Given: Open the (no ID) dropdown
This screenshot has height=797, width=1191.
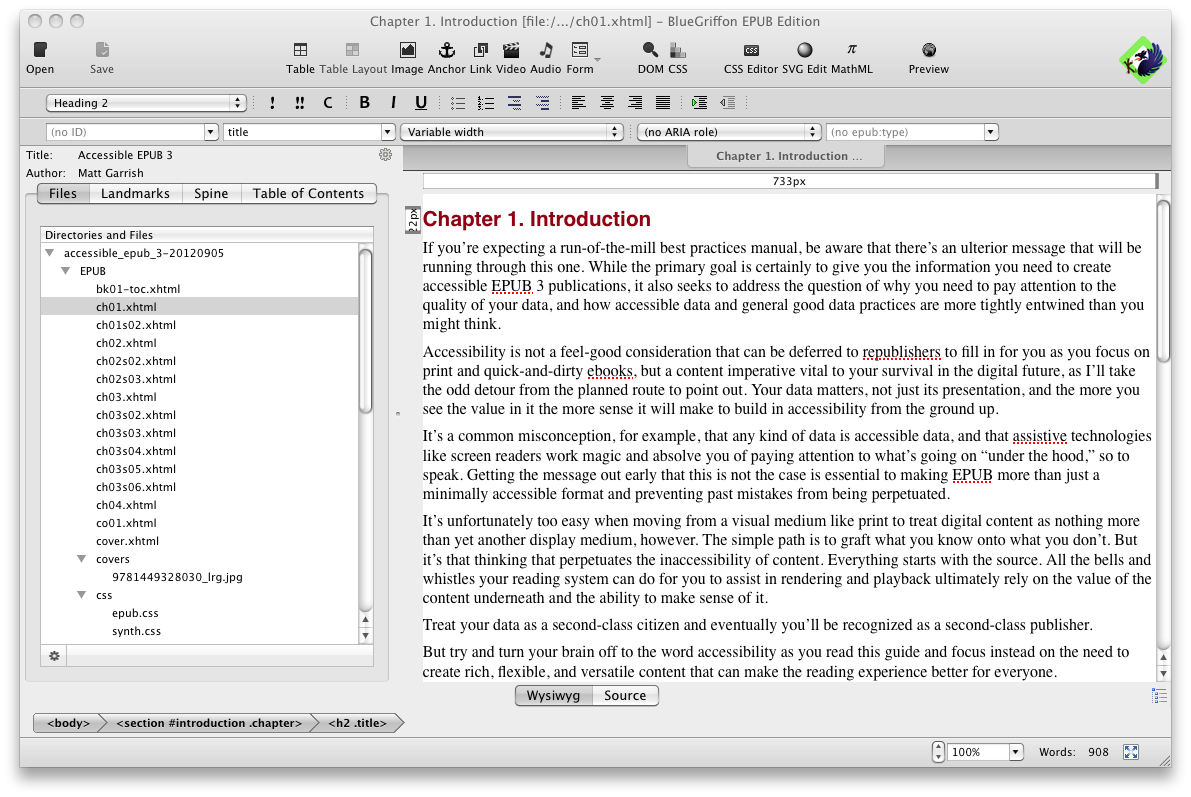Looking at the screenshot, I should [x=211, y=132].
